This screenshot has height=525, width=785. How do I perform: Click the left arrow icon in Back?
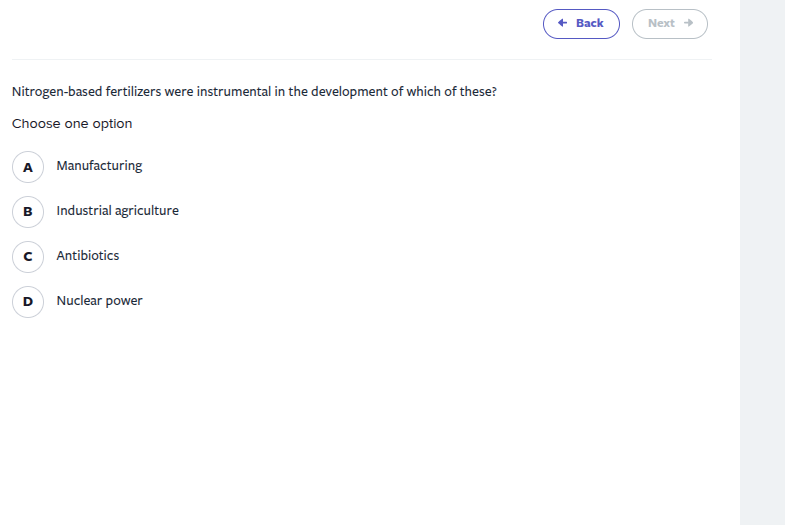[563, 23]
